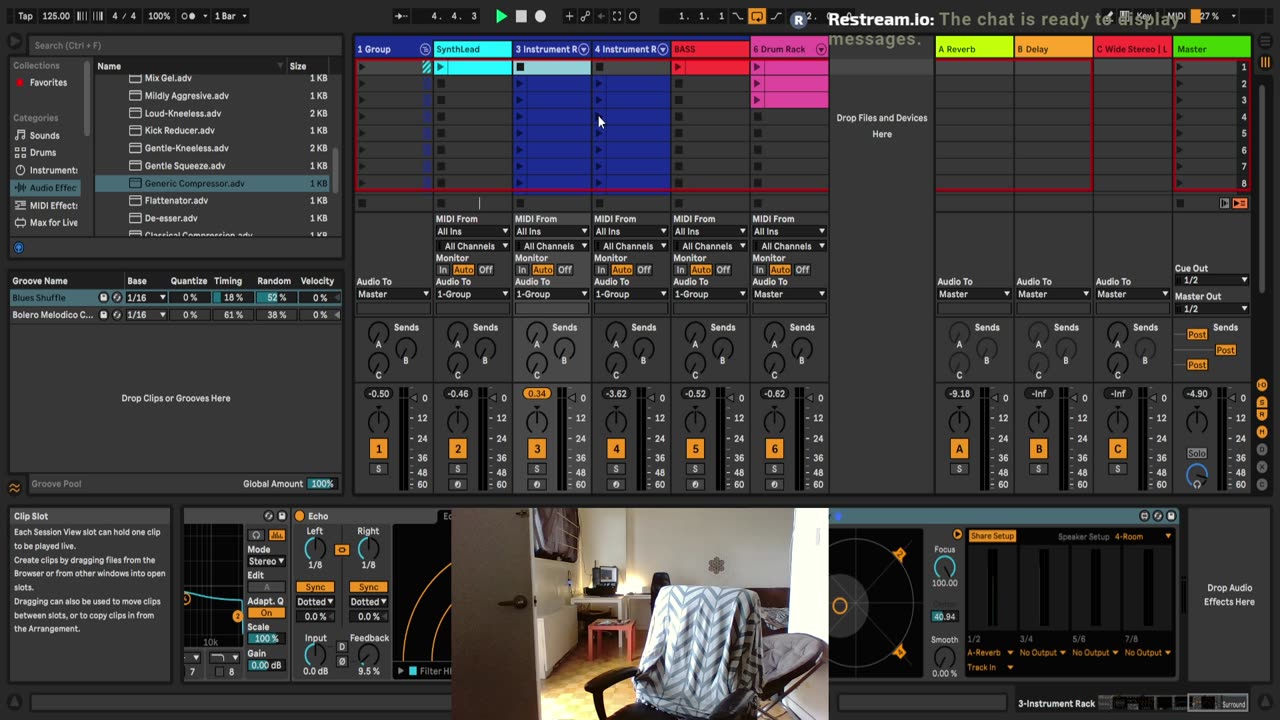Launch the first clip in BASS track
This screenshot has height=720, width=1280.
click(x=678, y=67)
